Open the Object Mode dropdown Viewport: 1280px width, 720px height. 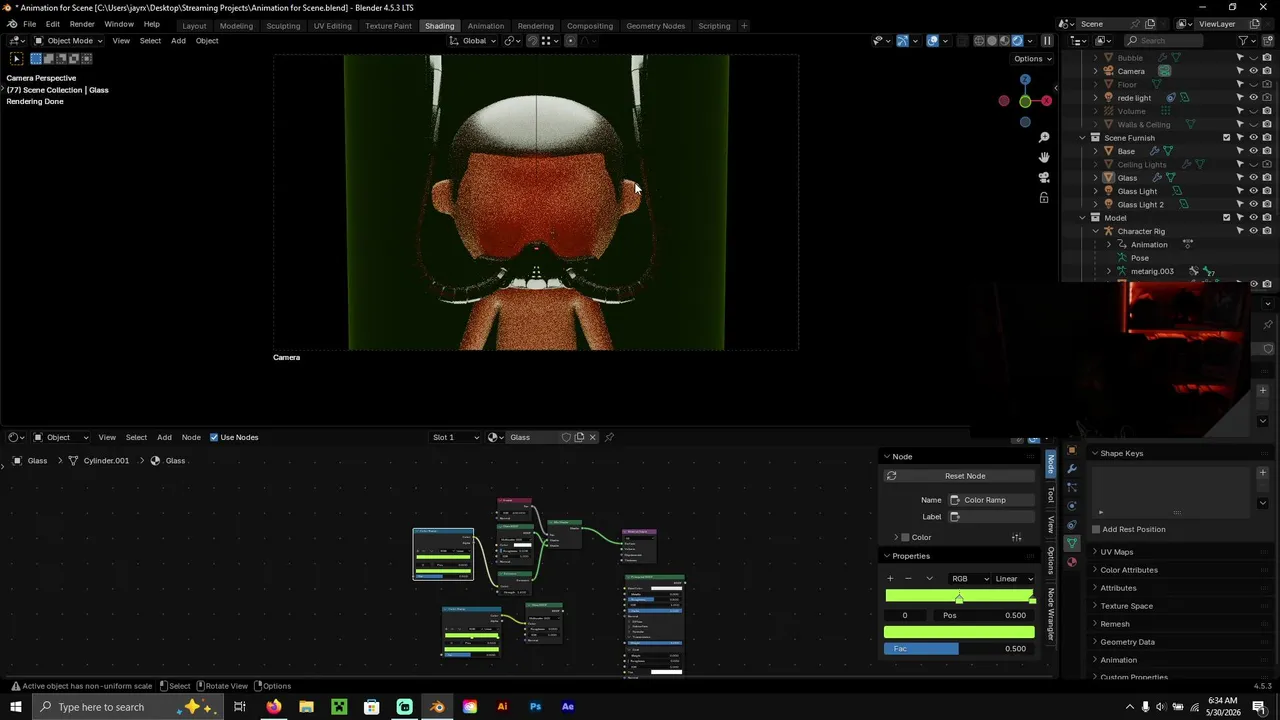65,41
